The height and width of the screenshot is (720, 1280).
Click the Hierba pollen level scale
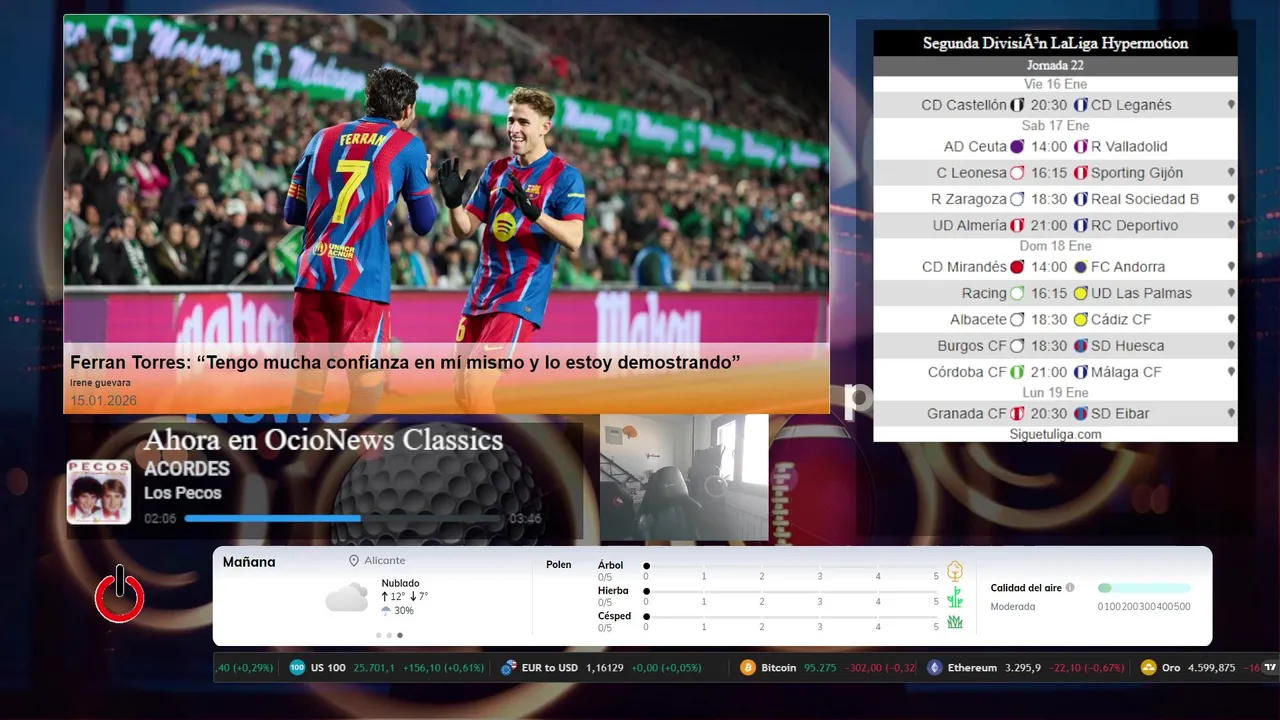tap(791, 592)
